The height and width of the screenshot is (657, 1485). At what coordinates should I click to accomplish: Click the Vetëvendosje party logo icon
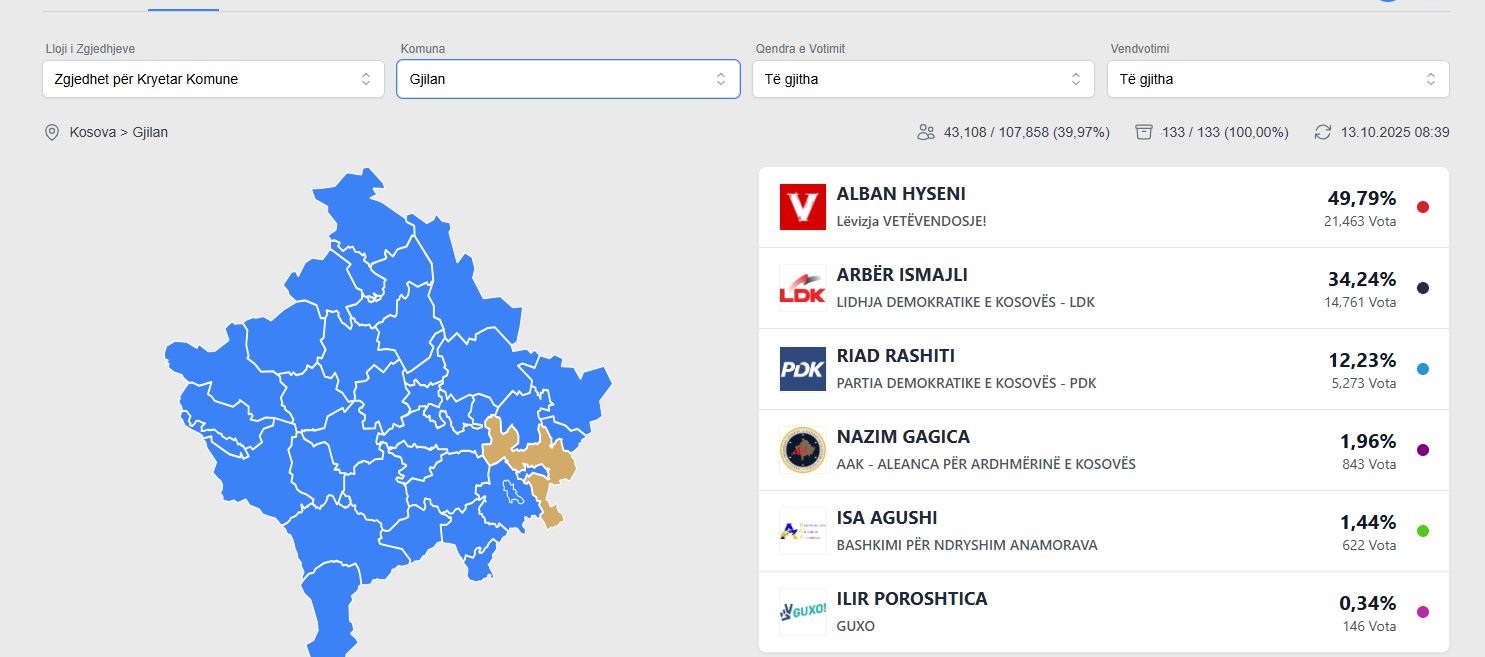802,207
